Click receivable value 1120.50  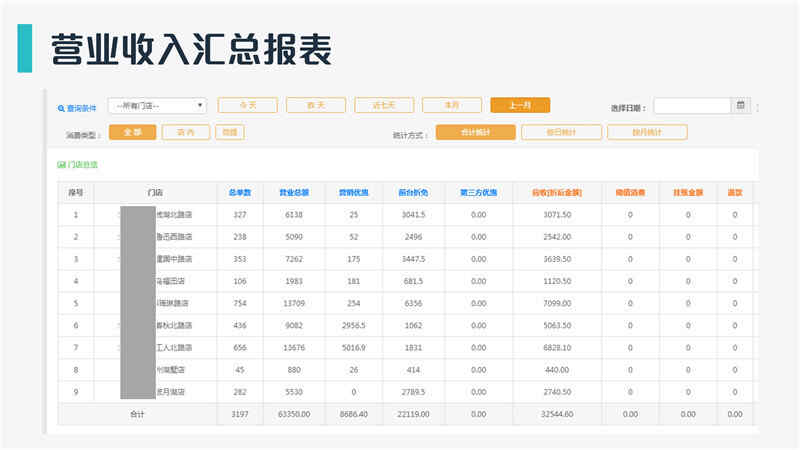click(x=557, y=281)
